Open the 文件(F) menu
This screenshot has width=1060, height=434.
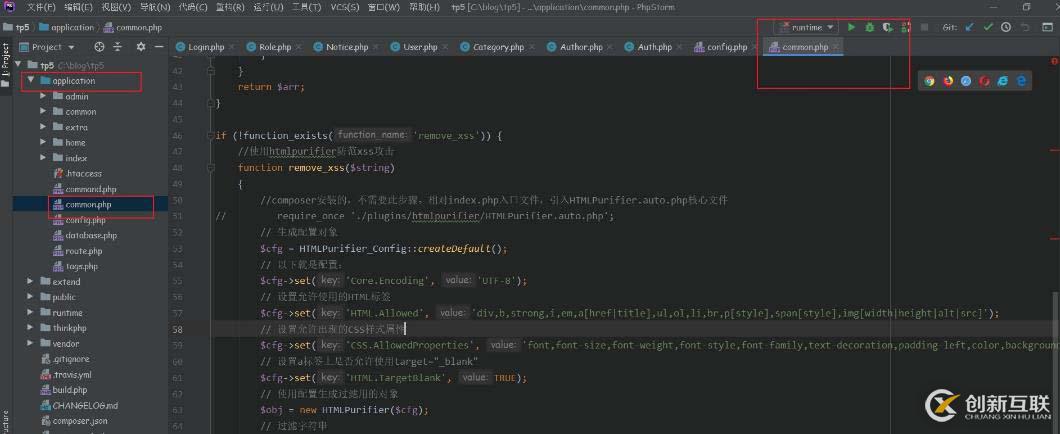click(41, 7)
